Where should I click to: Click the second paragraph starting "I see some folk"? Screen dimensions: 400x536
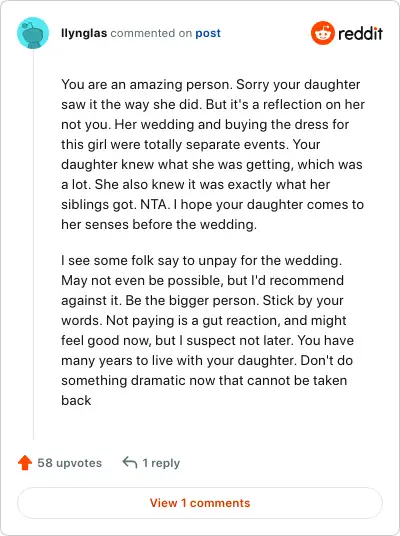[208, 330]
